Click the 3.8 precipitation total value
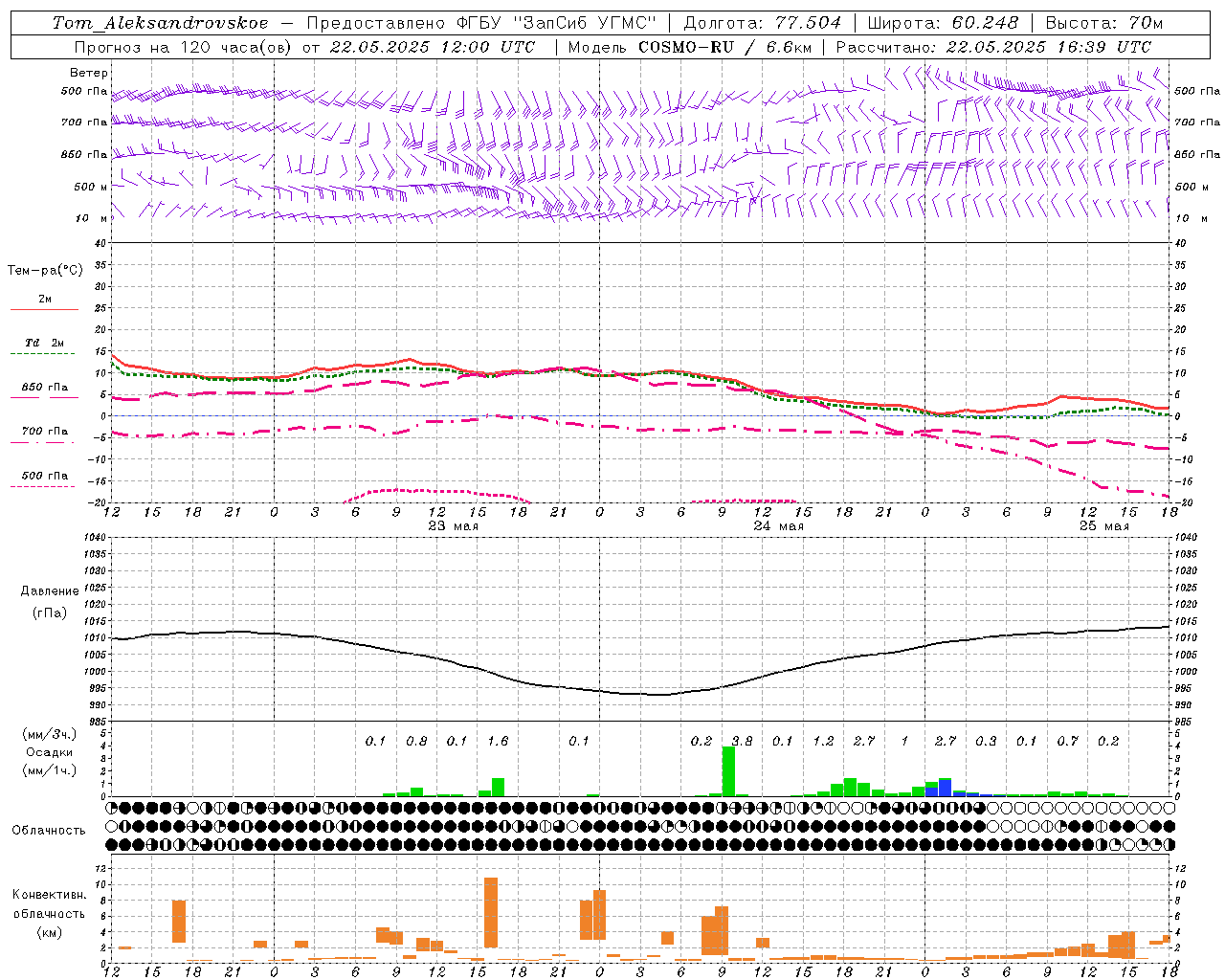This screenshot has height=980, width=1225. [742, 741]
